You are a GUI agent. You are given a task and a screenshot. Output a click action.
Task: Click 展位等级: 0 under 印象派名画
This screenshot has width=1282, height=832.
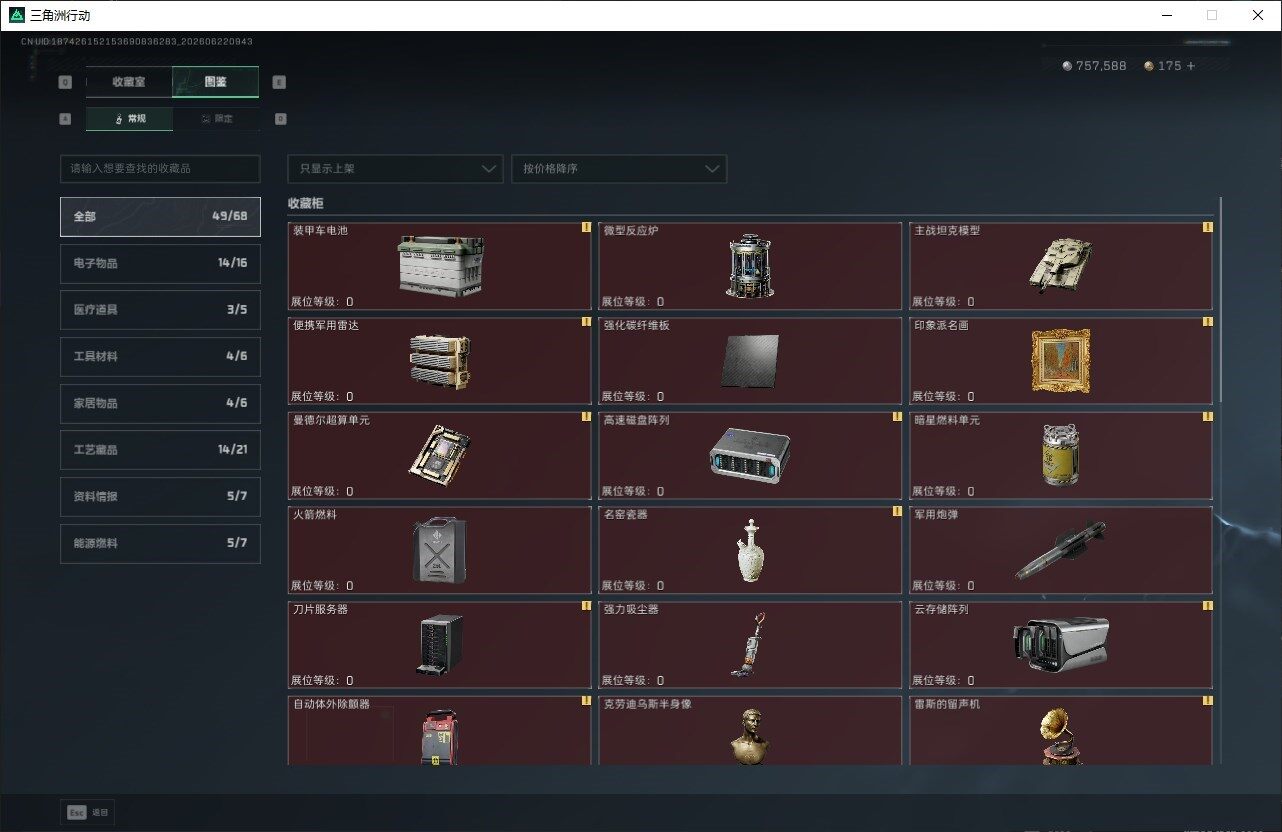[x=943, y=396]
